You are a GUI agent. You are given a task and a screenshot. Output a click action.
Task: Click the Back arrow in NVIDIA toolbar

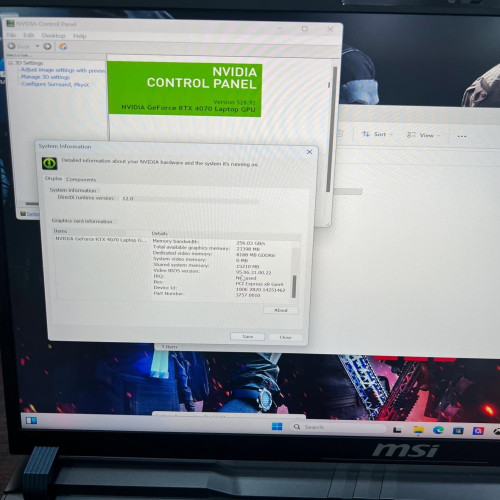(12, 46)
